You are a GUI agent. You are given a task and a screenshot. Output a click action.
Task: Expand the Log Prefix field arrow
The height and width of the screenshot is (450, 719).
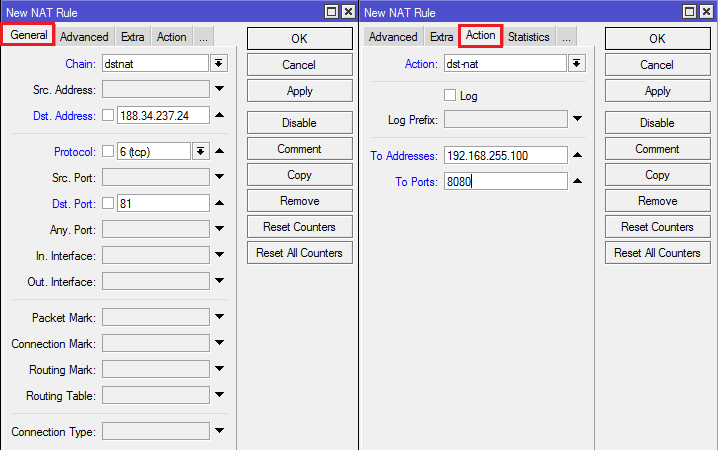(x=577, y=120)
